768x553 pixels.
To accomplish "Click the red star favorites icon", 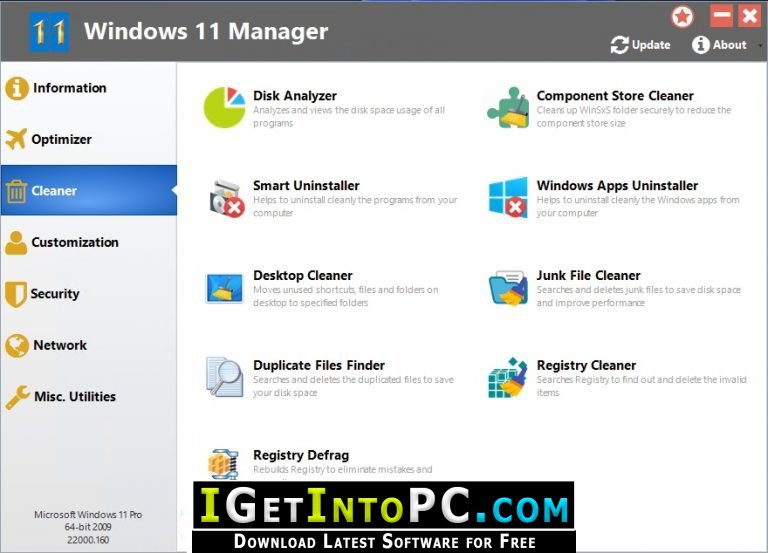I will [x=682, y=17].
